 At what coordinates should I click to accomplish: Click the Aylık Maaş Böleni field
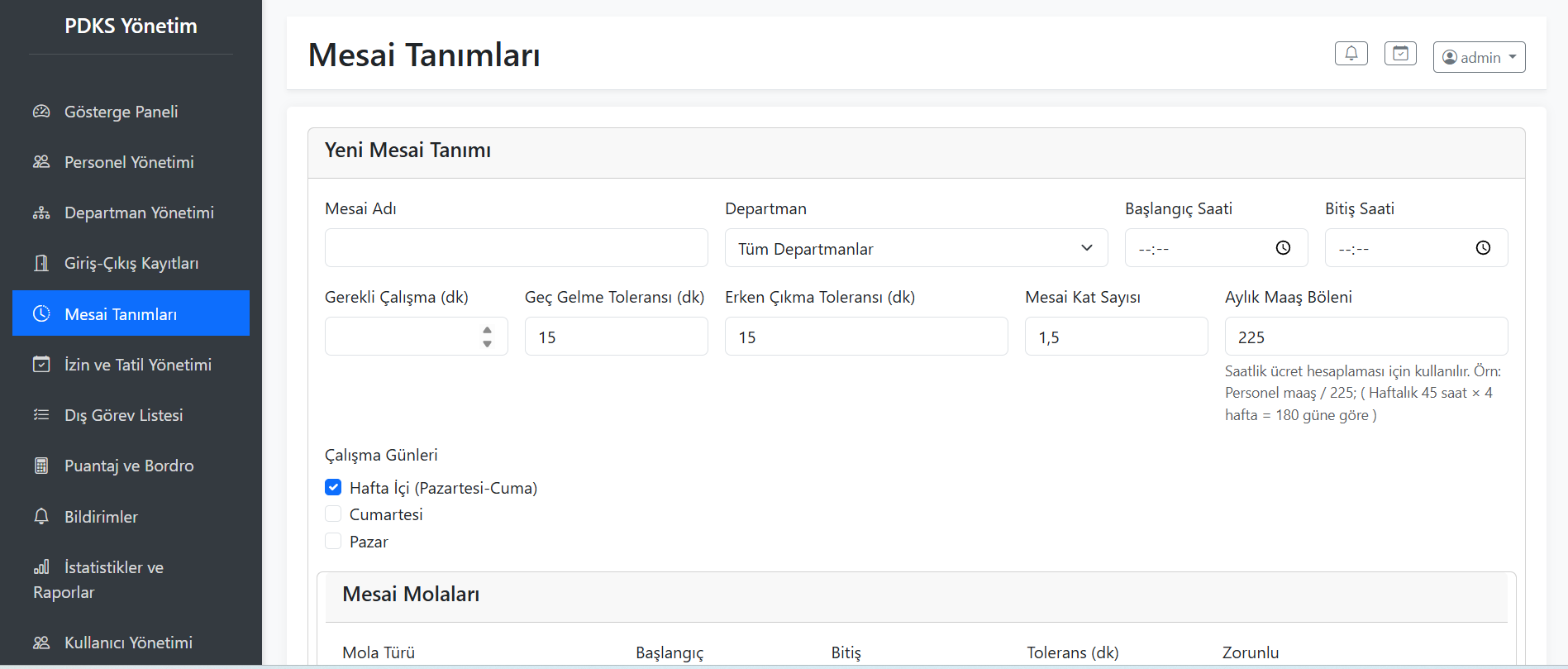click(1365, 337)
